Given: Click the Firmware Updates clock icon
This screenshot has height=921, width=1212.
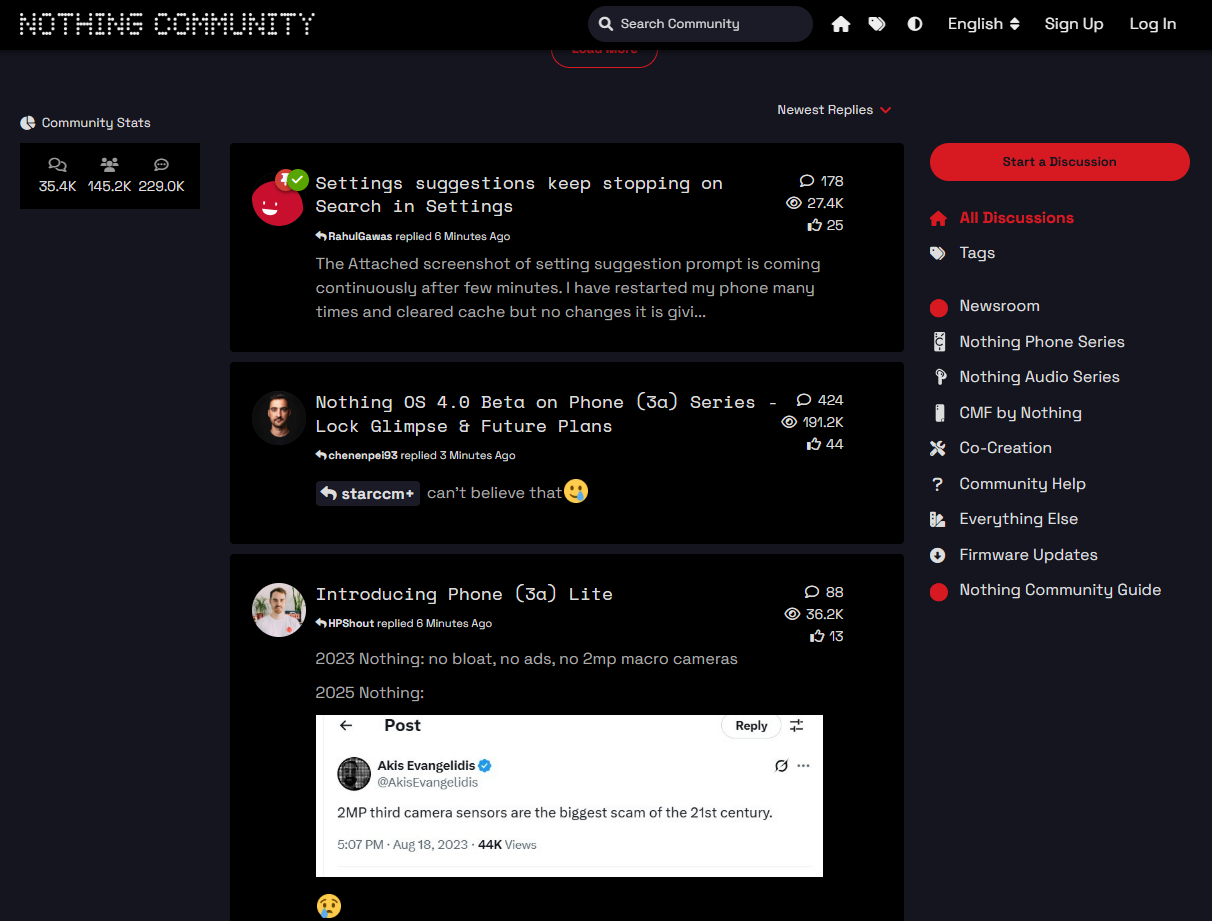Looking at the screenshot, I should pyautogui.click(x=938, y=554).
